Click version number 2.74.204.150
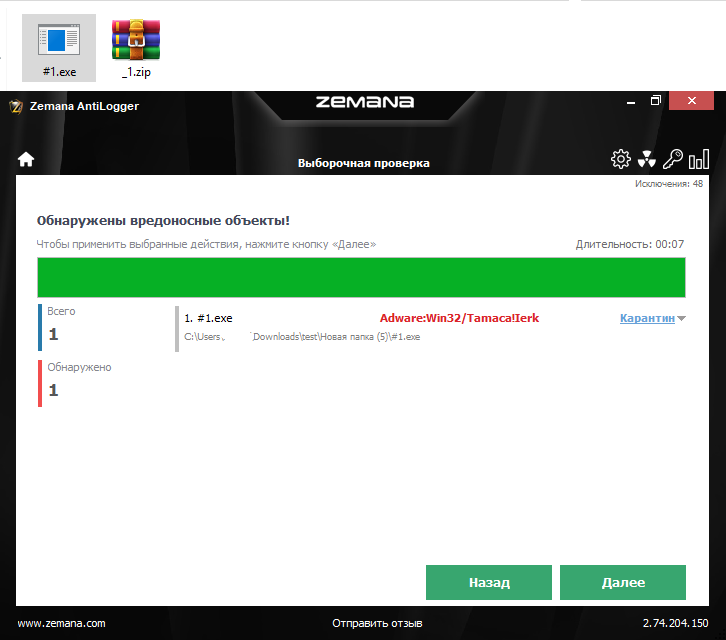 675,623
